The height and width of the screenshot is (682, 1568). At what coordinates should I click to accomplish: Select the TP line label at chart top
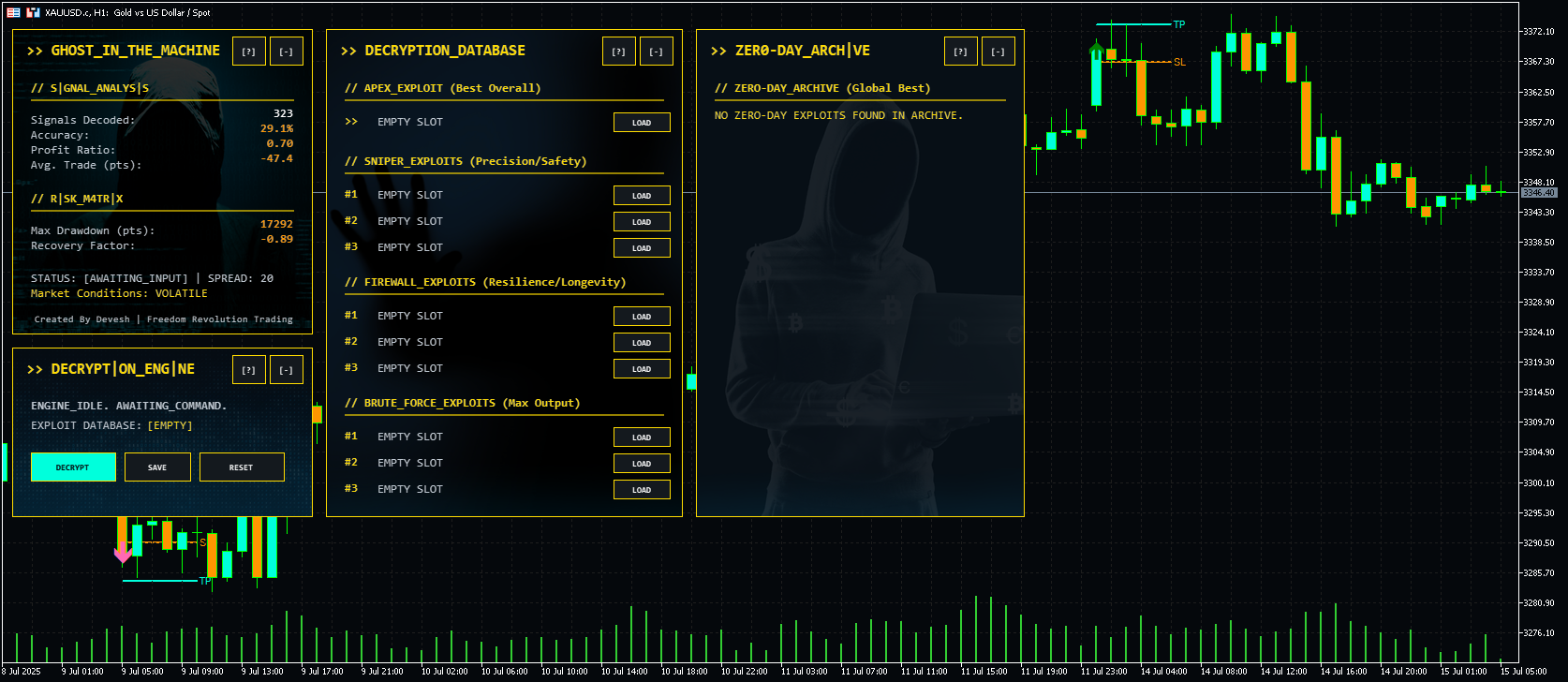(1179, 24)
